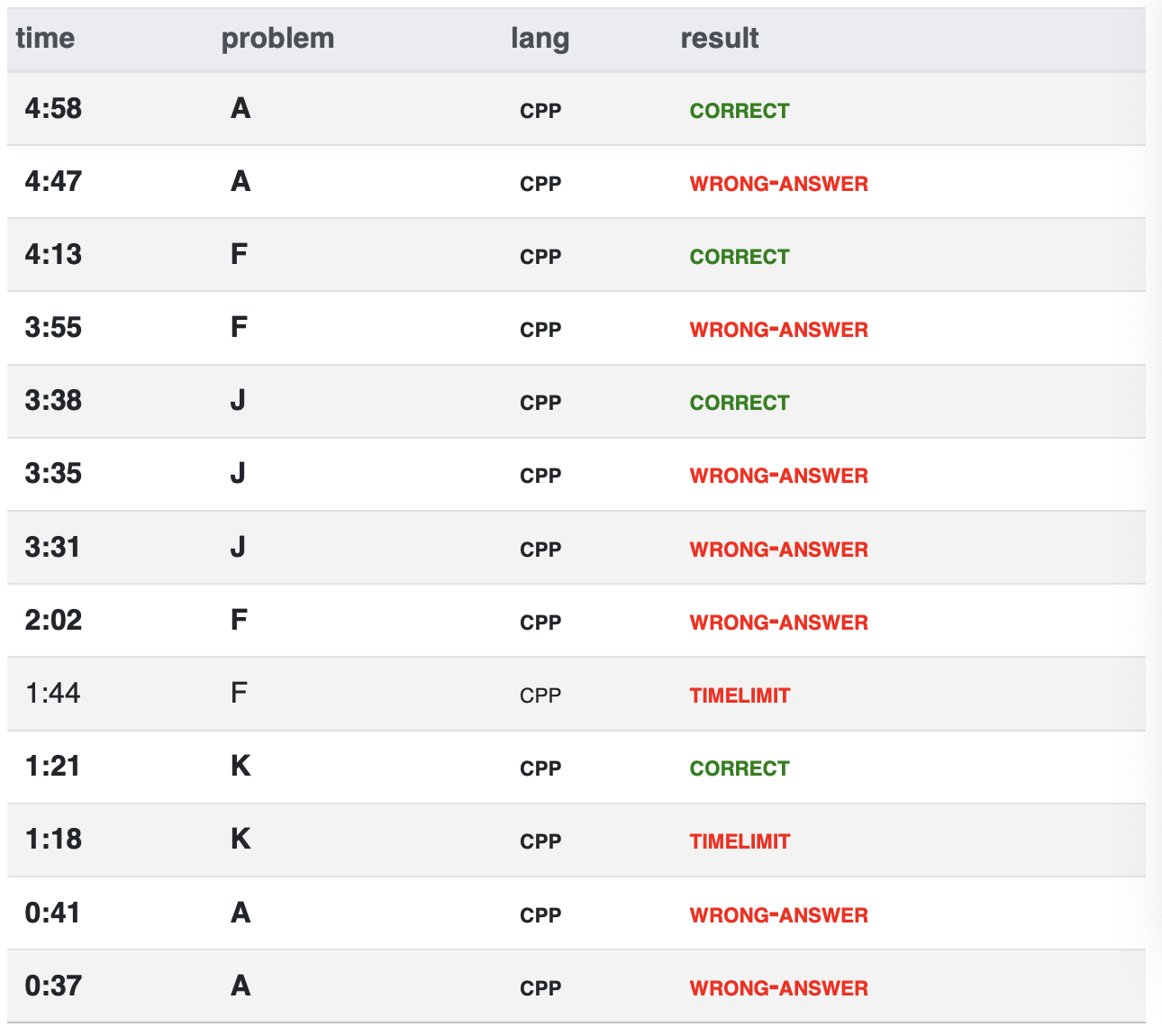
Task: Click the "lang" column header
Action: (x=540, y=39)
